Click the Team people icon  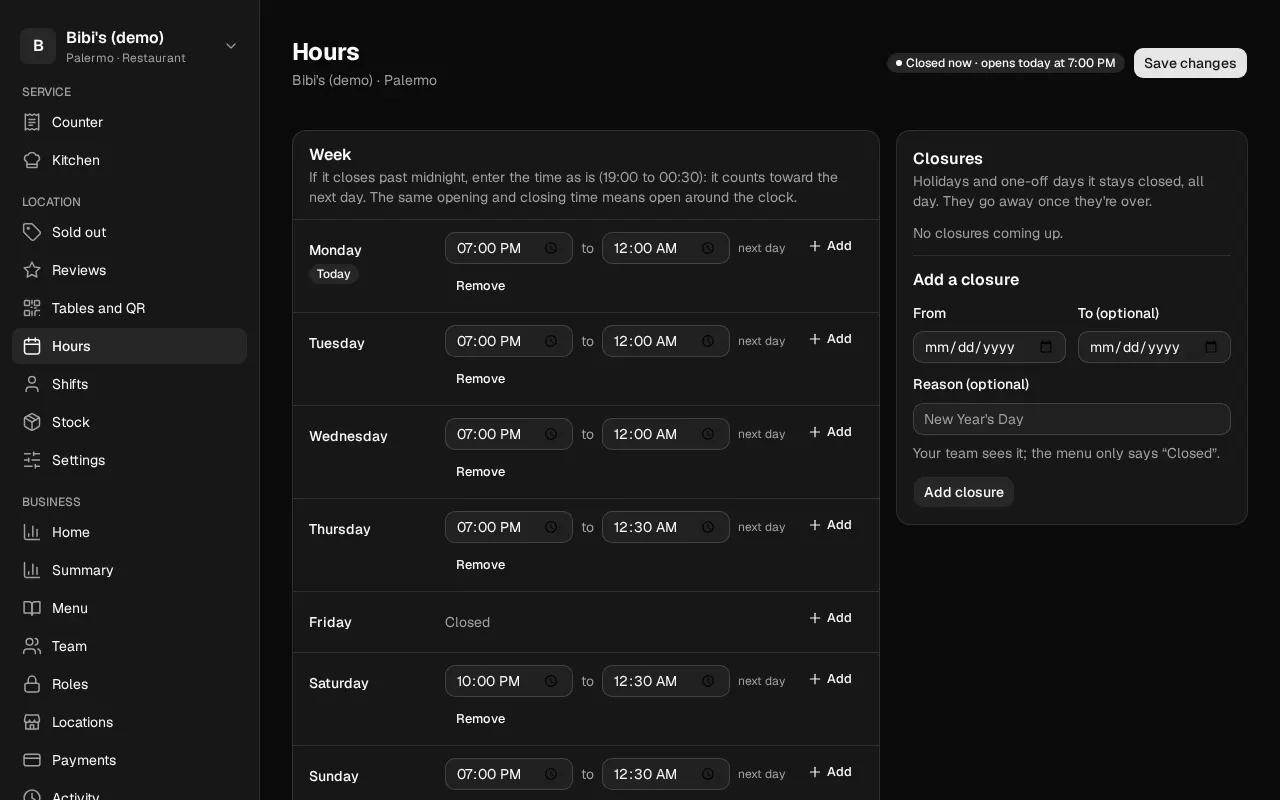click(x=32, y=646)
